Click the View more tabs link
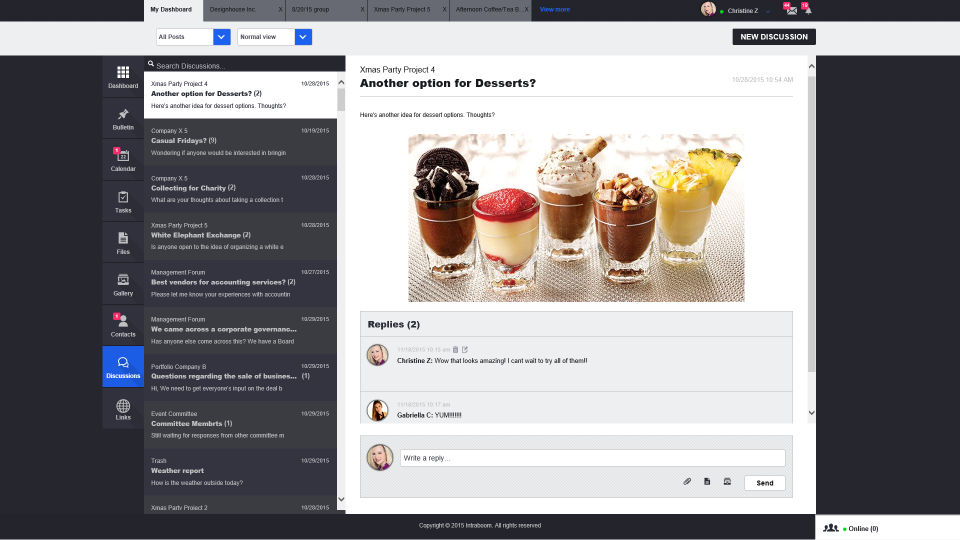 click(555, 10)
